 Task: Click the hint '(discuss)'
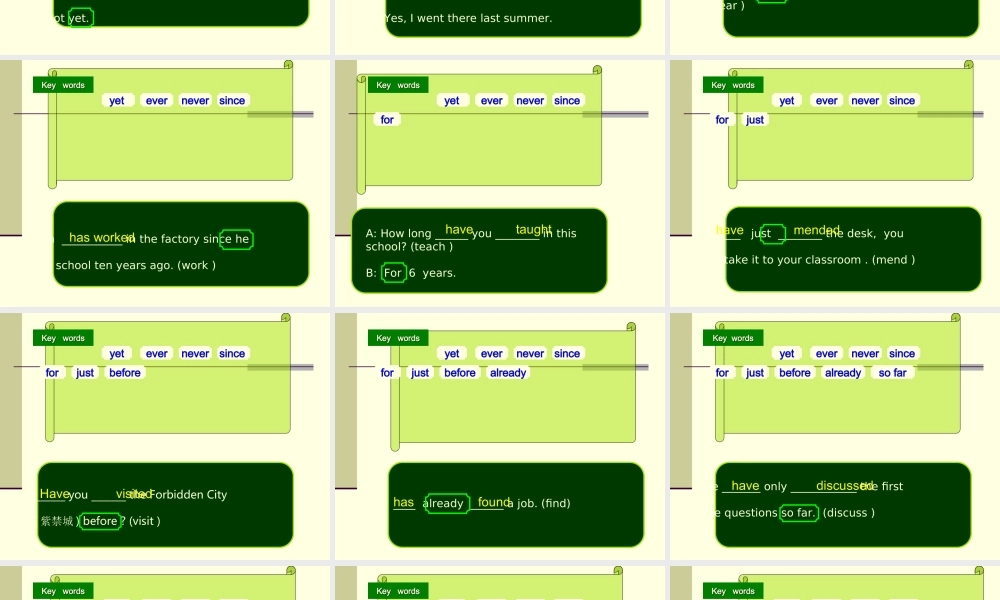click(849, 513)
